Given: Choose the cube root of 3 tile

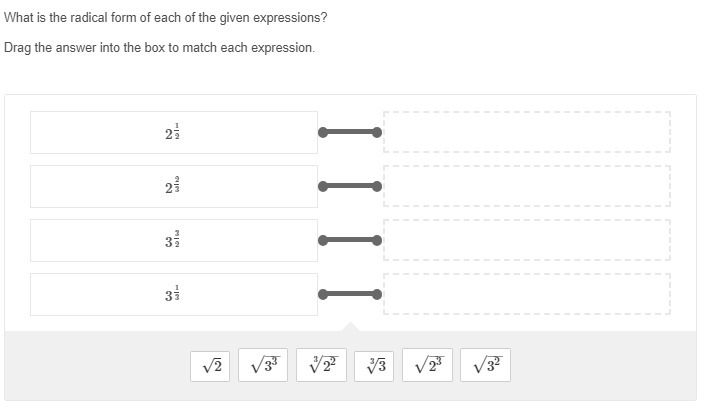Looking at the screenshot, I should pyautogui.click(x=376, y=366).
